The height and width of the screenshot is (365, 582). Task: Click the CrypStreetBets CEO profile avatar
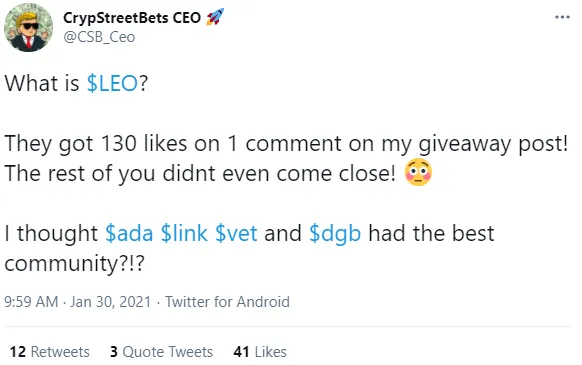pyautogui.click(x=28, y=27)
